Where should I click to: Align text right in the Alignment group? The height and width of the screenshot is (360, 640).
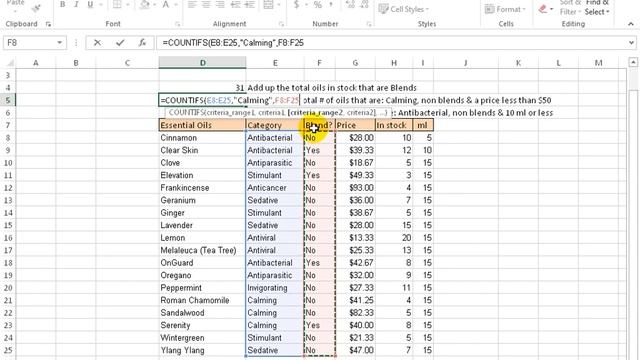point(220,4)
